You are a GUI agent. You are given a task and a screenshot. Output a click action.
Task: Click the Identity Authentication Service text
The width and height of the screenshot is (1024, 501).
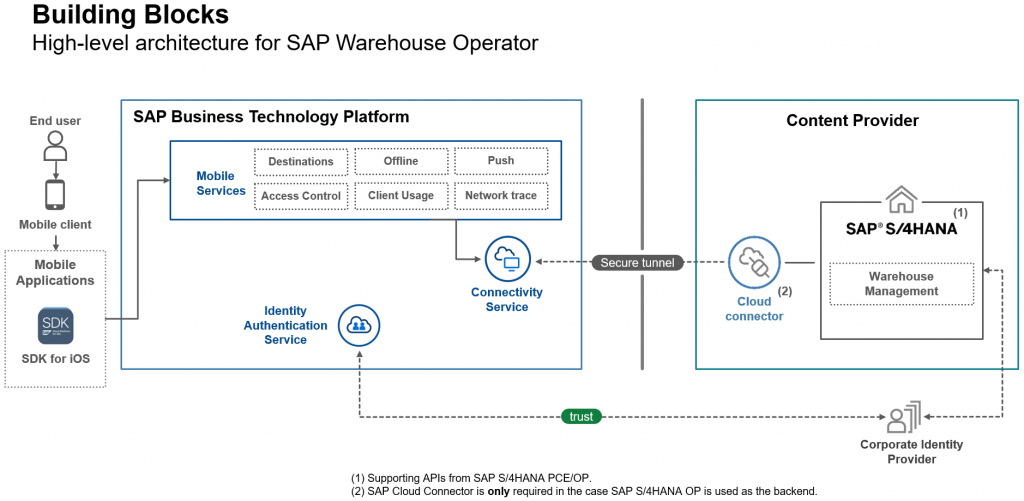[285, 325]
